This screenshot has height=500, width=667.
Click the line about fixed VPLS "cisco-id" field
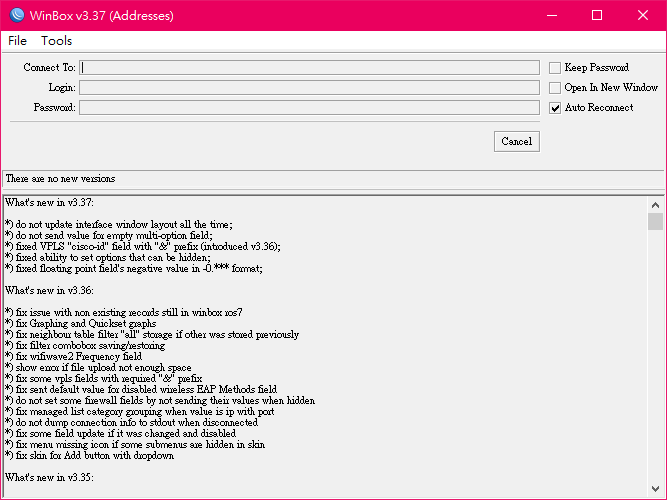(143, 246)
